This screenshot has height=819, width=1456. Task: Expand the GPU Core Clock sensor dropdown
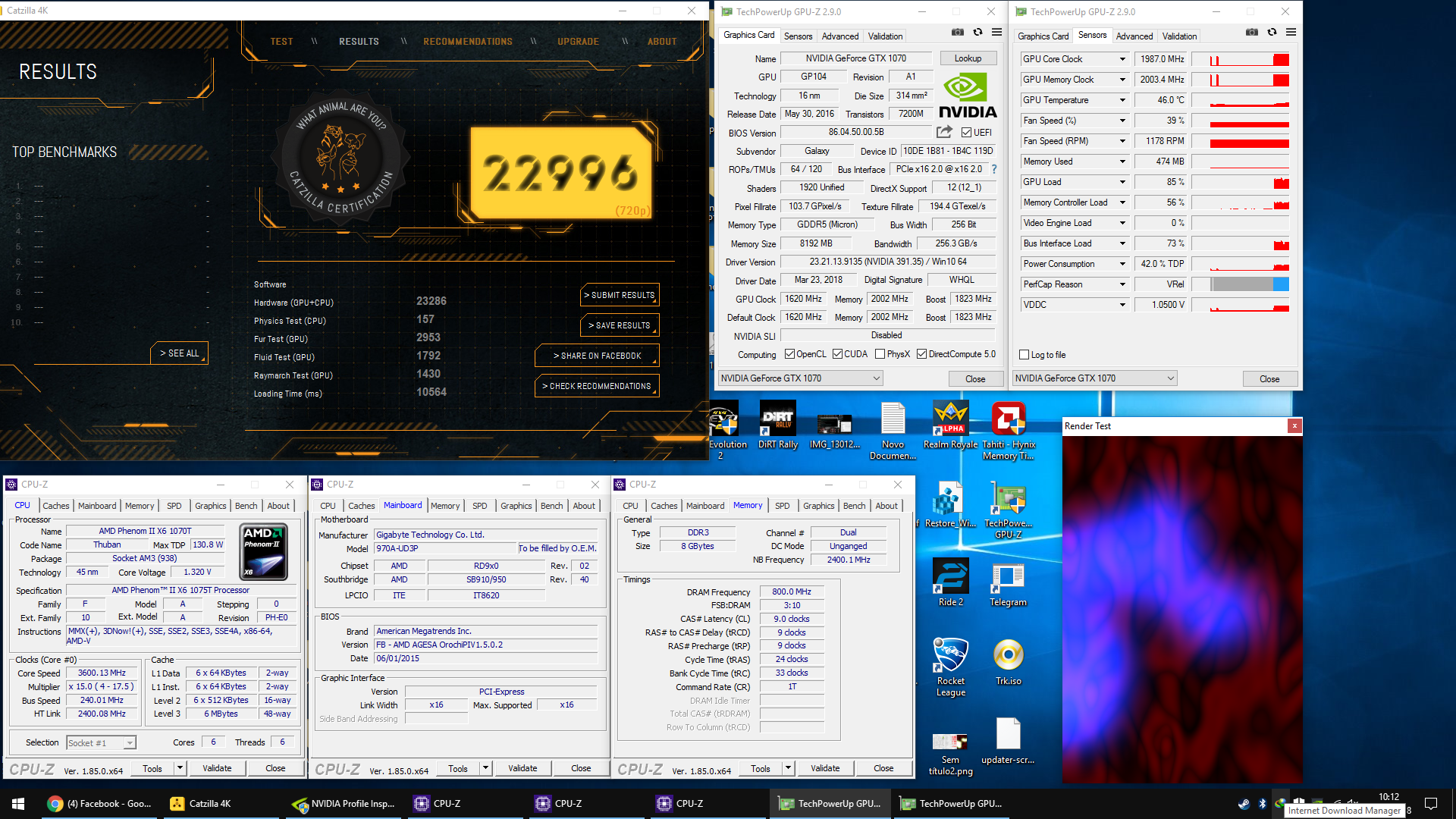pos(1122,59)
